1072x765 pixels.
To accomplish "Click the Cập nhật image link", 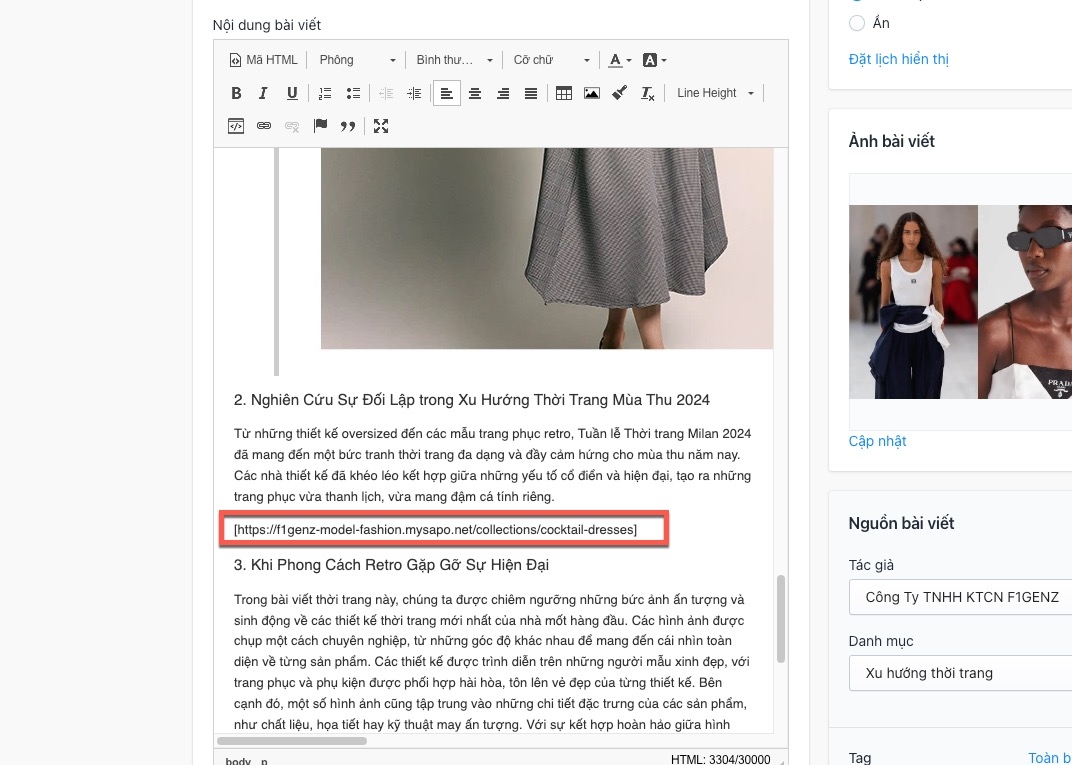I will coord(877,441).
